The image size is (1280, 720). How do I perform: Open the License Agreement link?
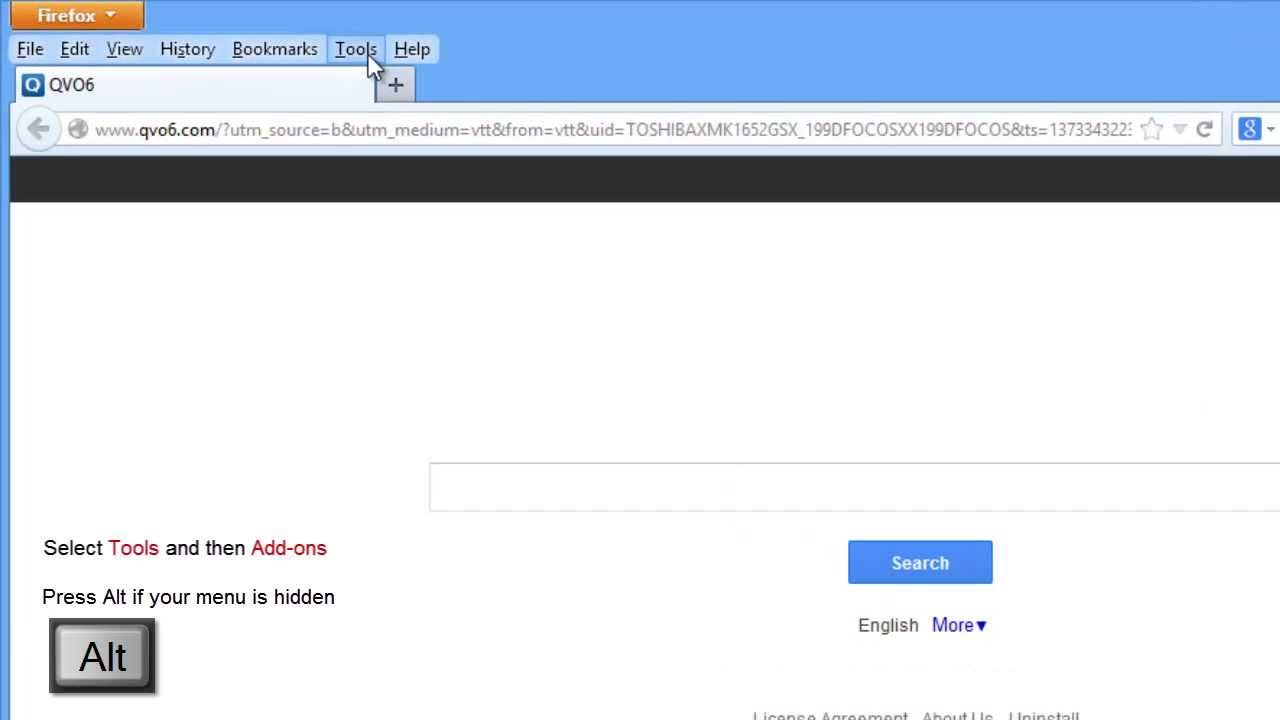point(831,716)
